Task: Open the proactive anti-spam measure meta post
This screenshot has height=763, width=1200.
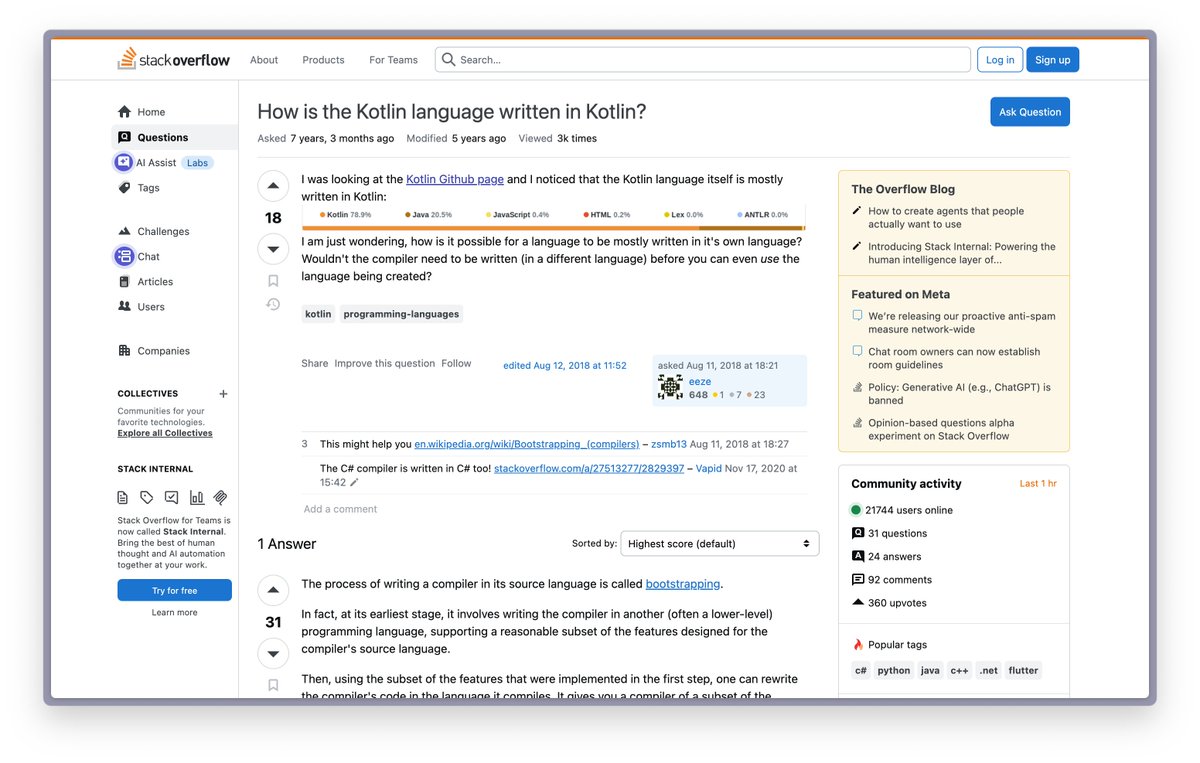Action: click(x=961, y=322)
